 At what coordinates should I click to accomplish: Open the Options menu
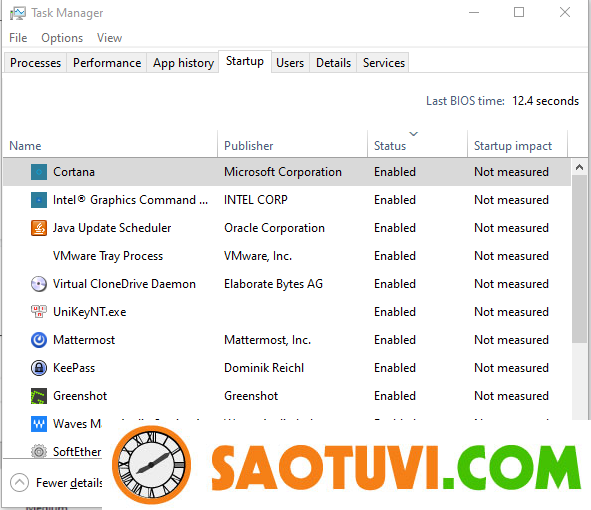pyautogui.click(x=62, y=38)
